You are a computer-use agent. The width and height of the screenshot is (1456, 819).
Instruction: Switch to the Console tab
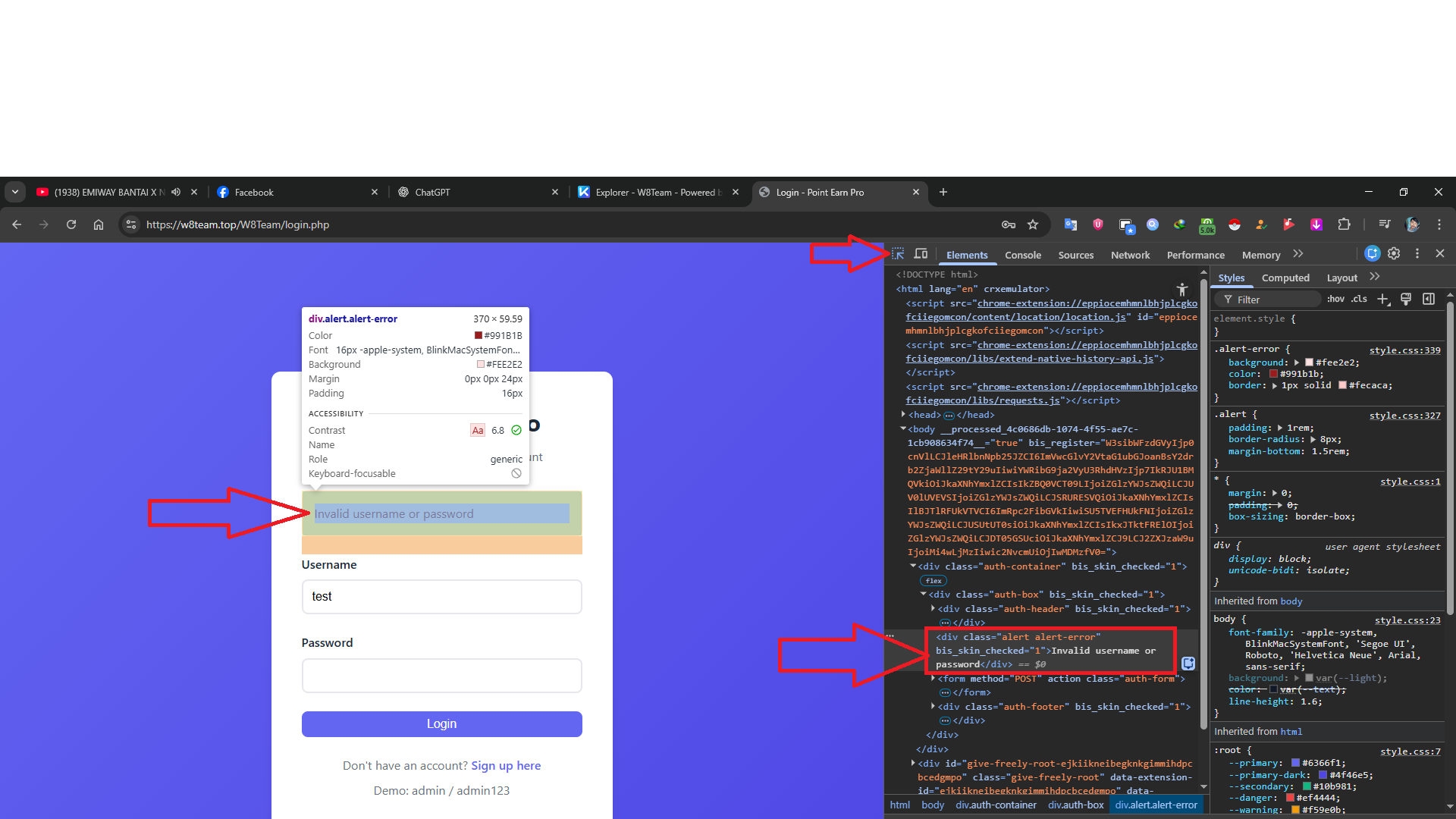[x=1022, y=256]
